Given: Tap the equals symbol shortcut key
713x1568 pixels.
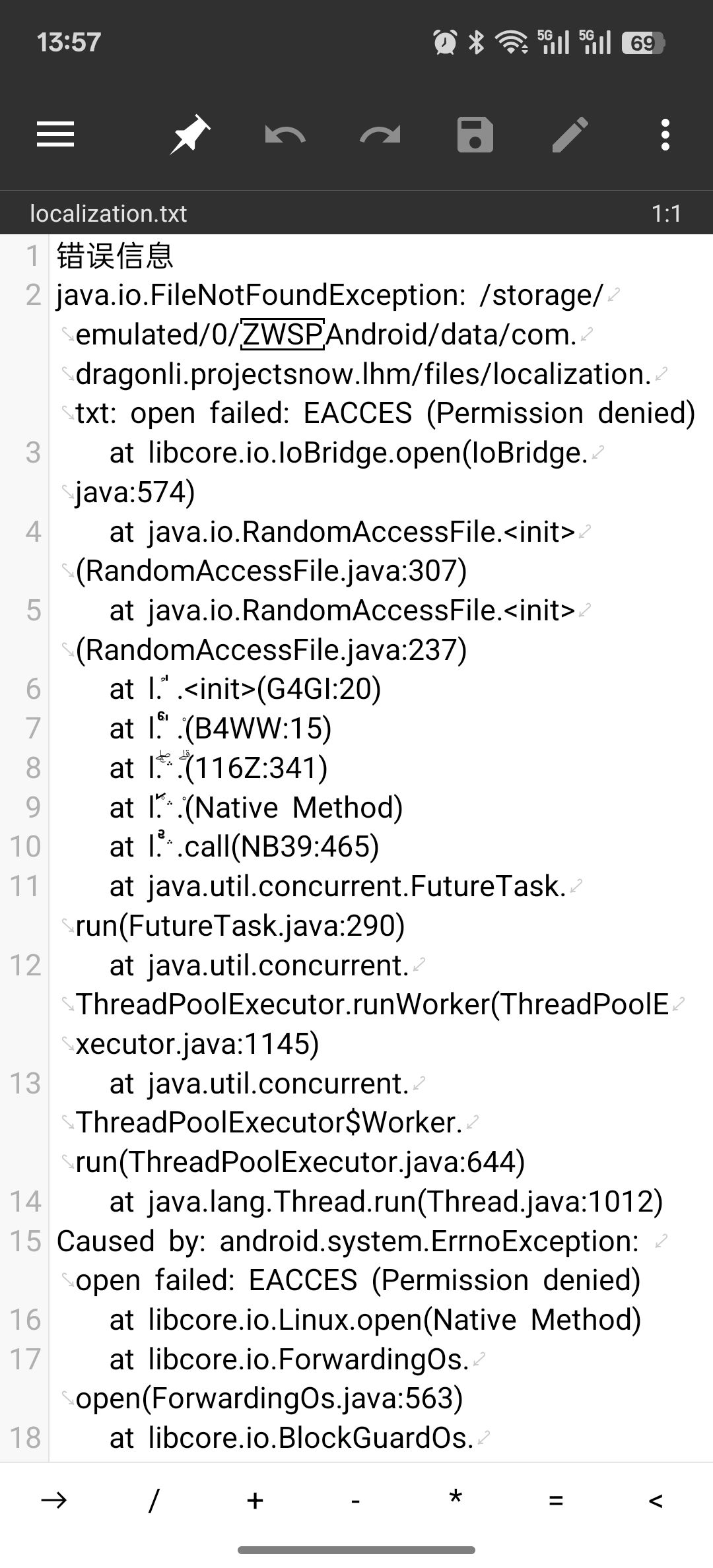Looking at the screenshot, I should pos(556,1501).
